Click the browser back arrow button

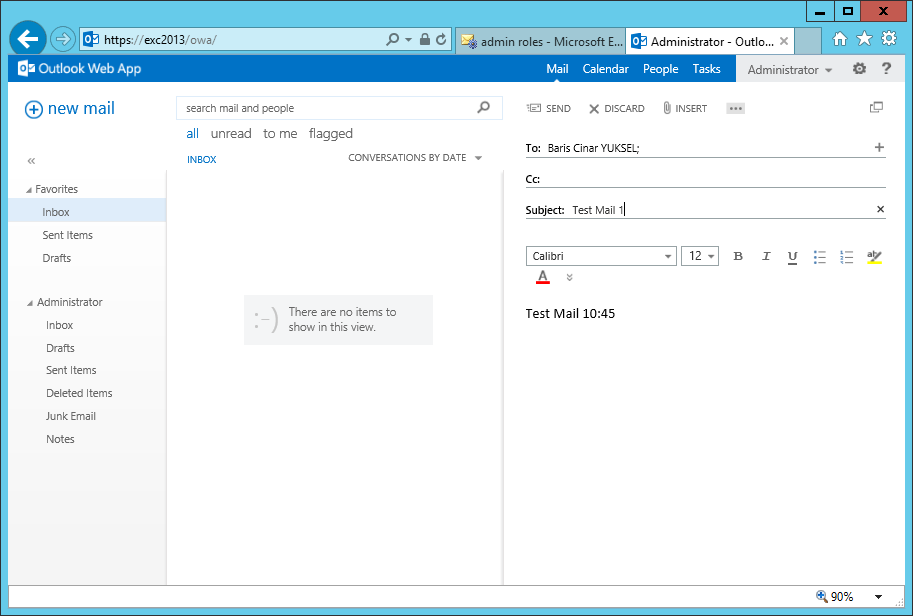point(27,39)
